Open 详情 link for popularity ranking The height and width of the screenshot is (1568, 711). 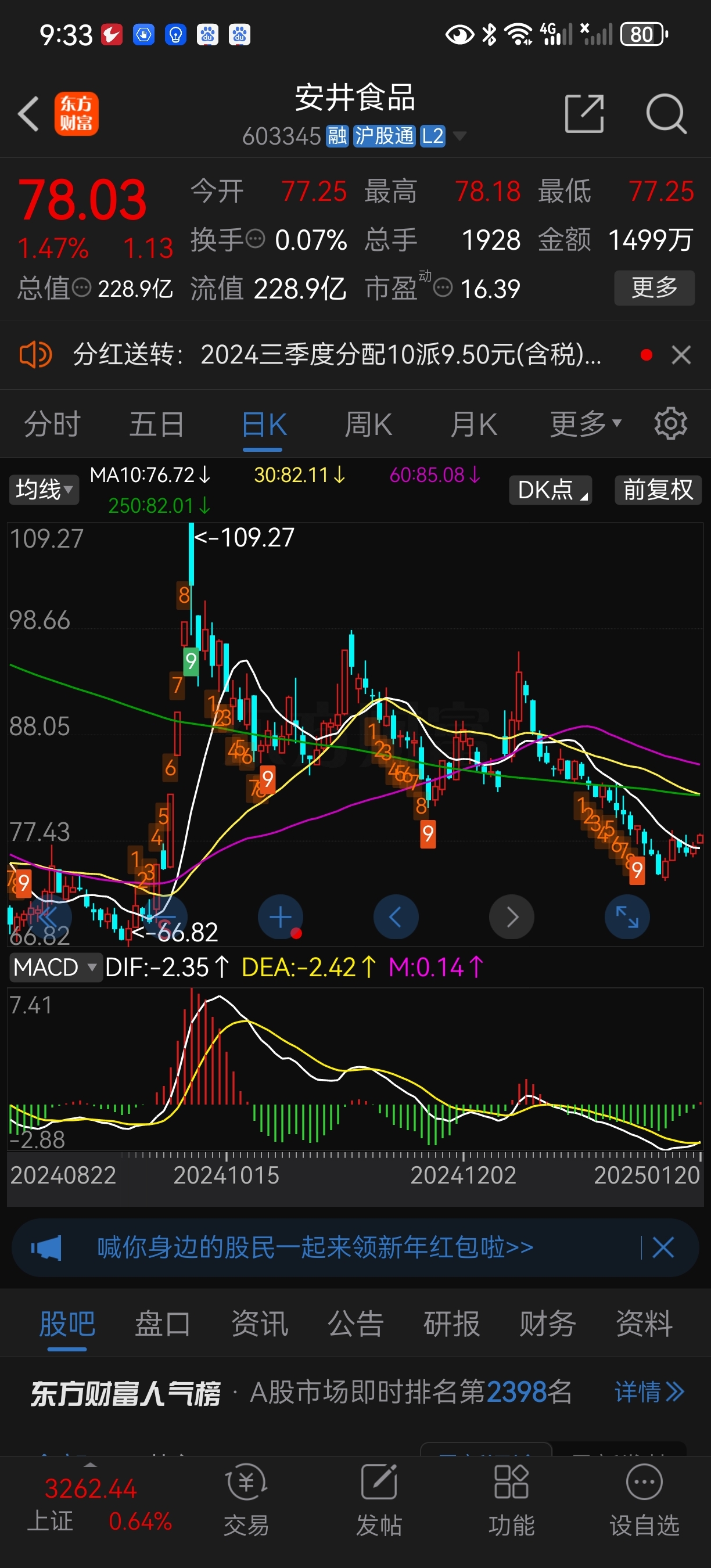coord(649,1391)
